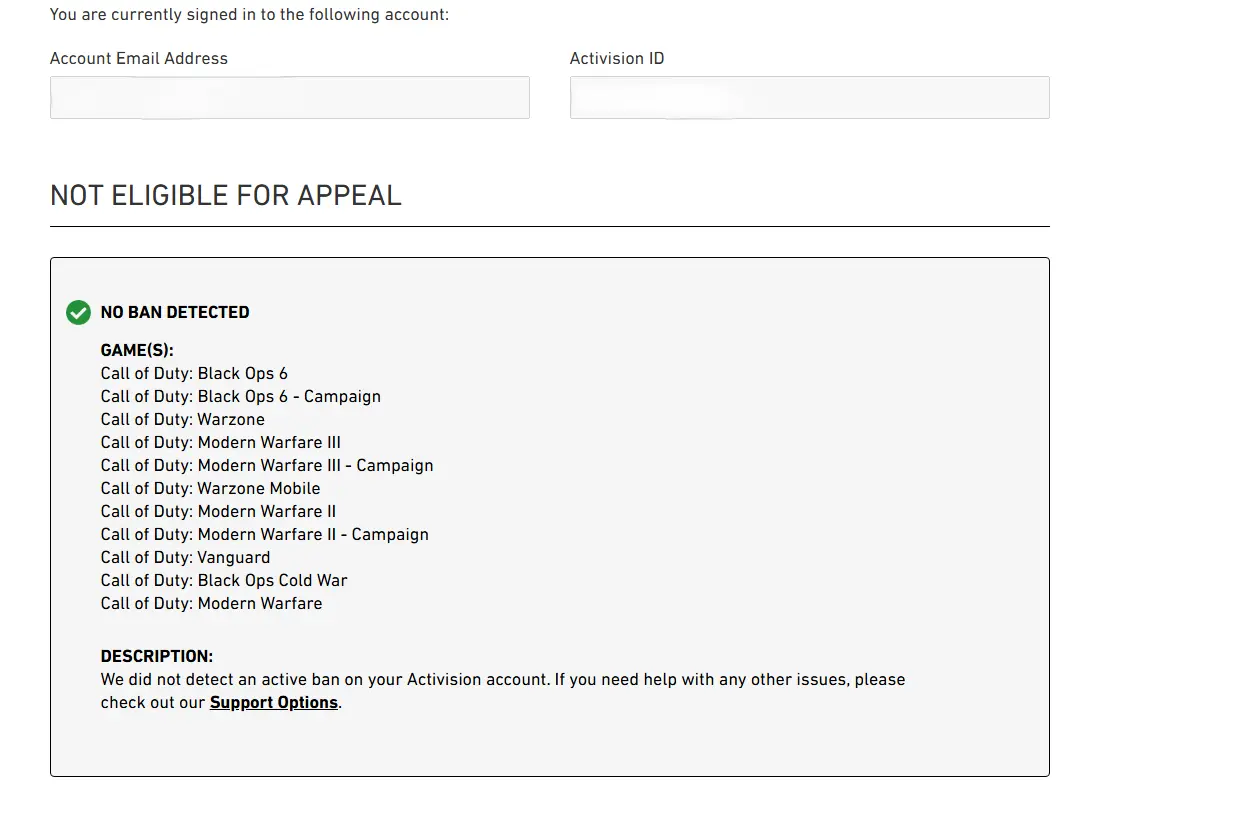Click the Activision ID field
1258x815 pixels.
coord(809,98)
